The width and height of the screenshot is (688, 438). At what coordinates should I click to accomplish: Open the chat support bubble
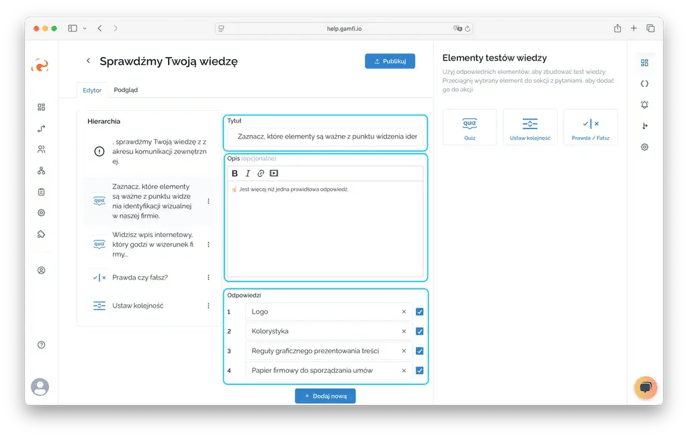[x=645, y=388]
